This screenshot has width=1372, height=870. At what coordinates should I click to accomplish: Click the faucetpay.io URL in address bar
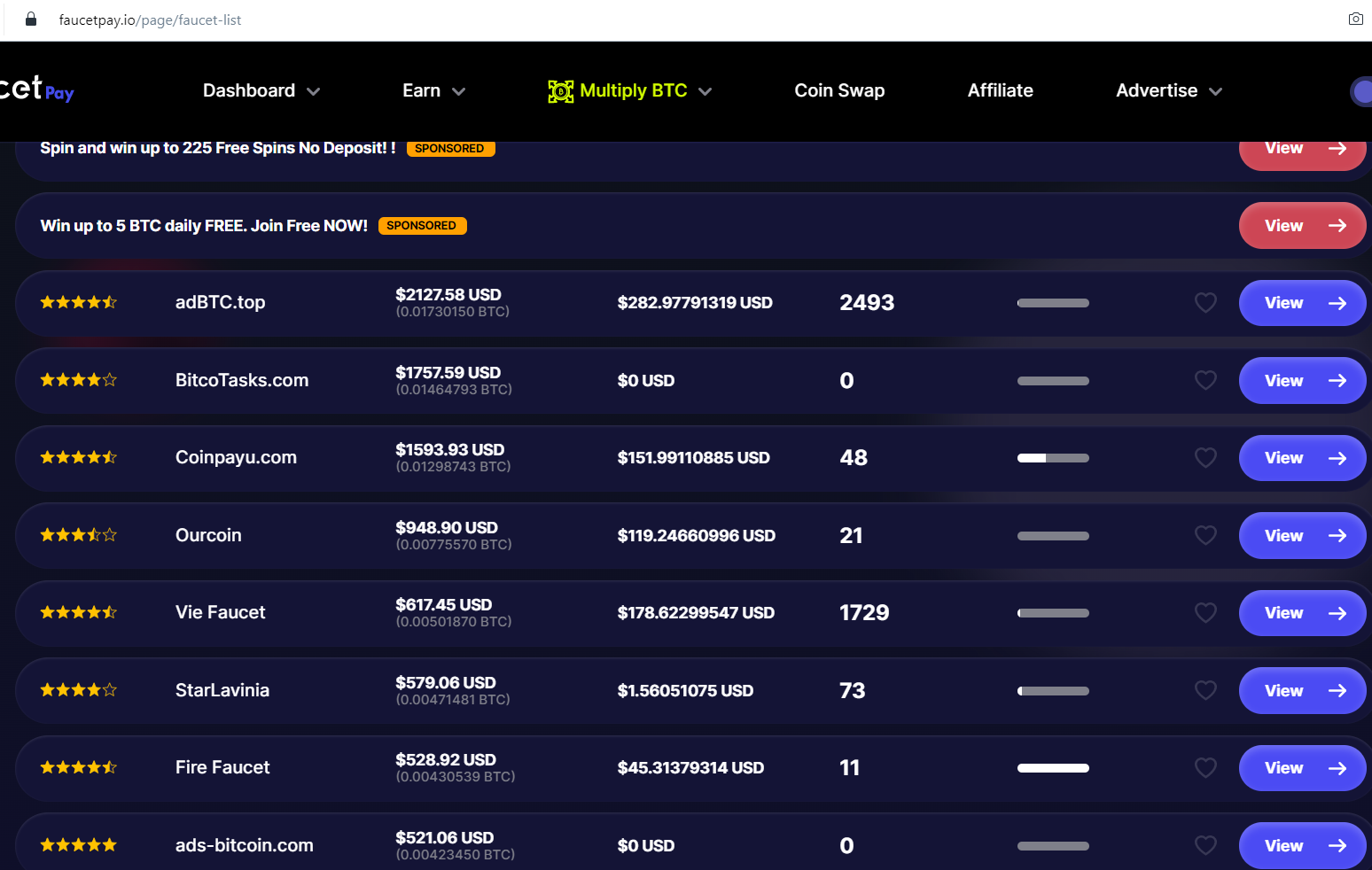150,19
